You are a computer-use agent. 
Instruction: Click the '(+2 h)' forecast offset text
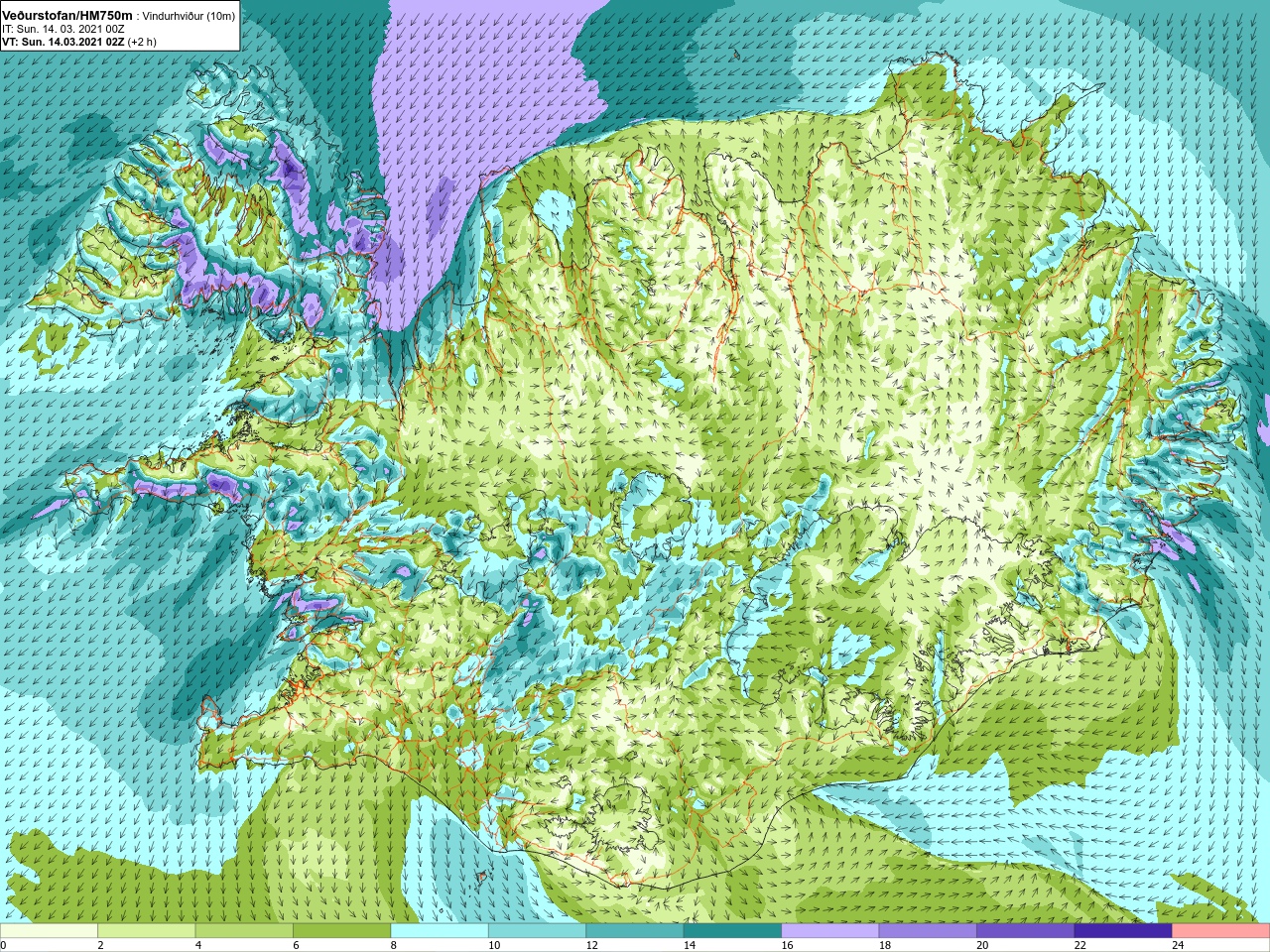click(142, 42)
